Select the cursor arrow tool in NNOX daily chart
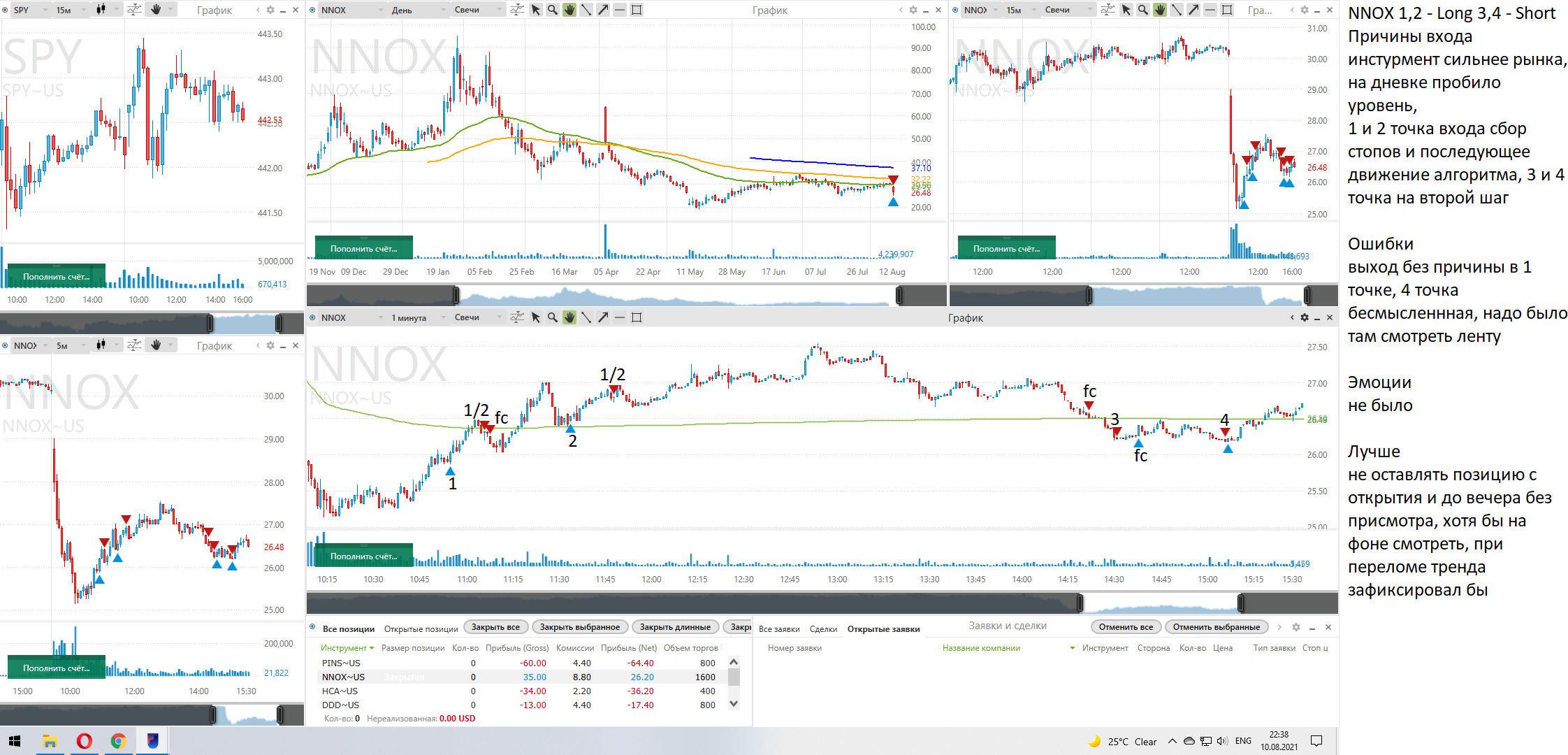 (x=536, y=10)
